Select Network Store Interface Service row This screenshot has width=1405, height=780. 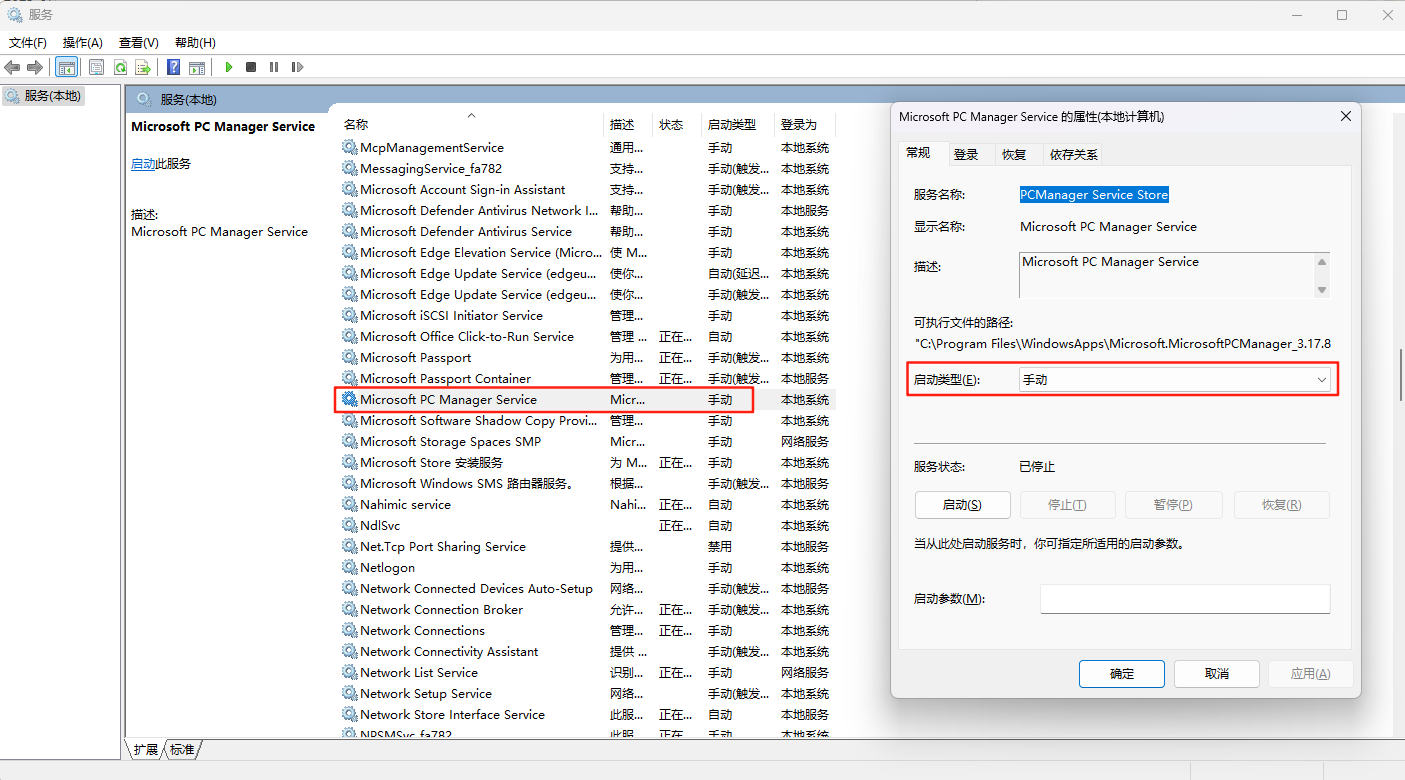[587, 714]
